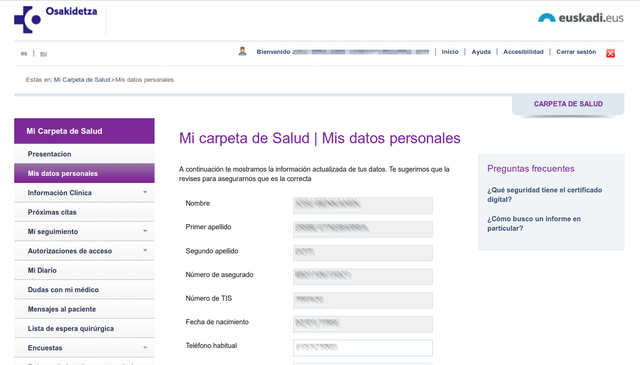
Task: Click the Primer apellido field
Action: [x=363, y=229]
